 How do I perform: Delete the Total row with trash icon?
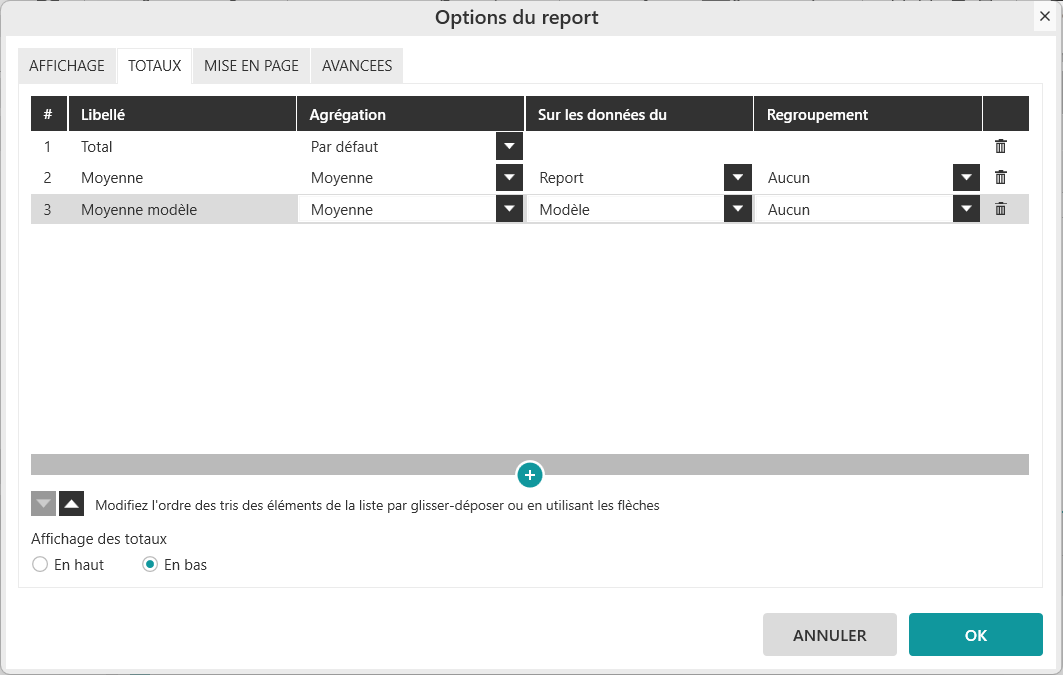(x=1000, y=146)
